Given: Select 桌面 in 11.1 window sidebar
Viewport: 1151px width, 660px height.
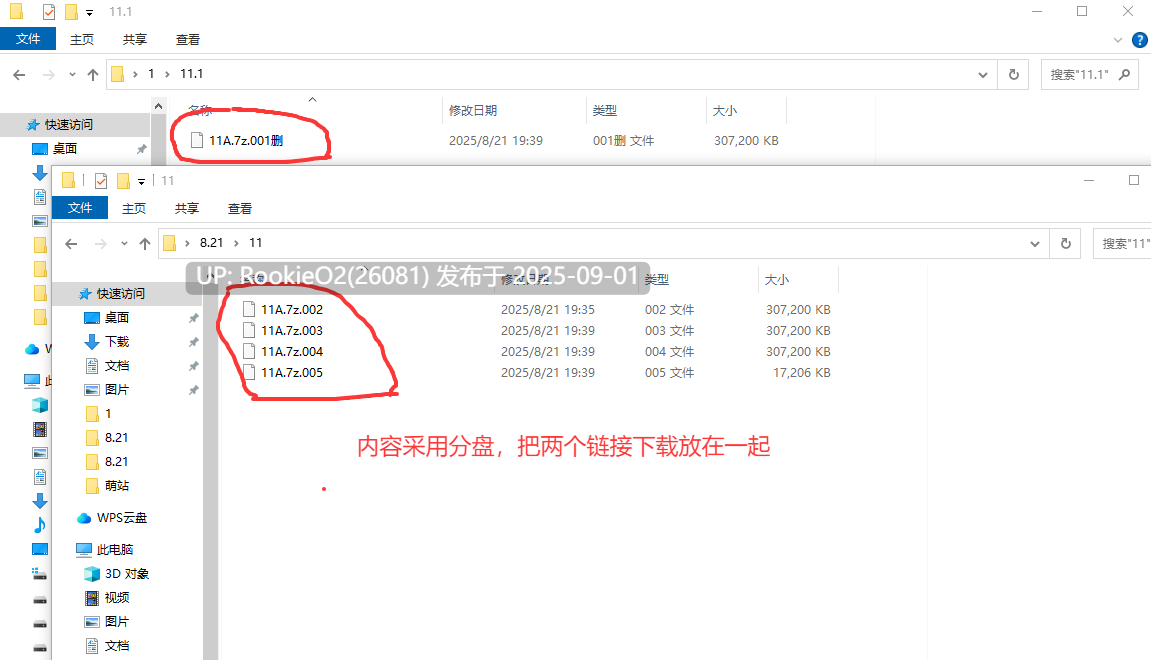Looking at the screenshot, I should 65,148.
